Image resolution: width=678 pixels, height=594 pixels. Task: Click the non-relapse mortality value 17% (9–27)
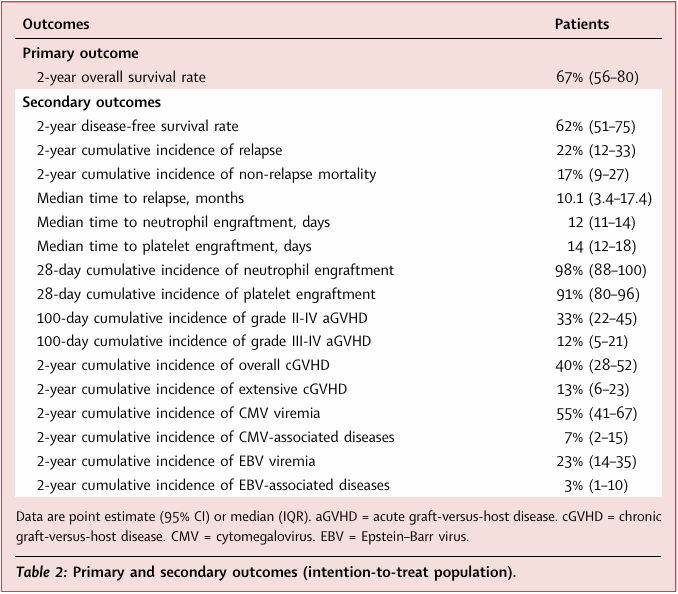pos(598,174)
